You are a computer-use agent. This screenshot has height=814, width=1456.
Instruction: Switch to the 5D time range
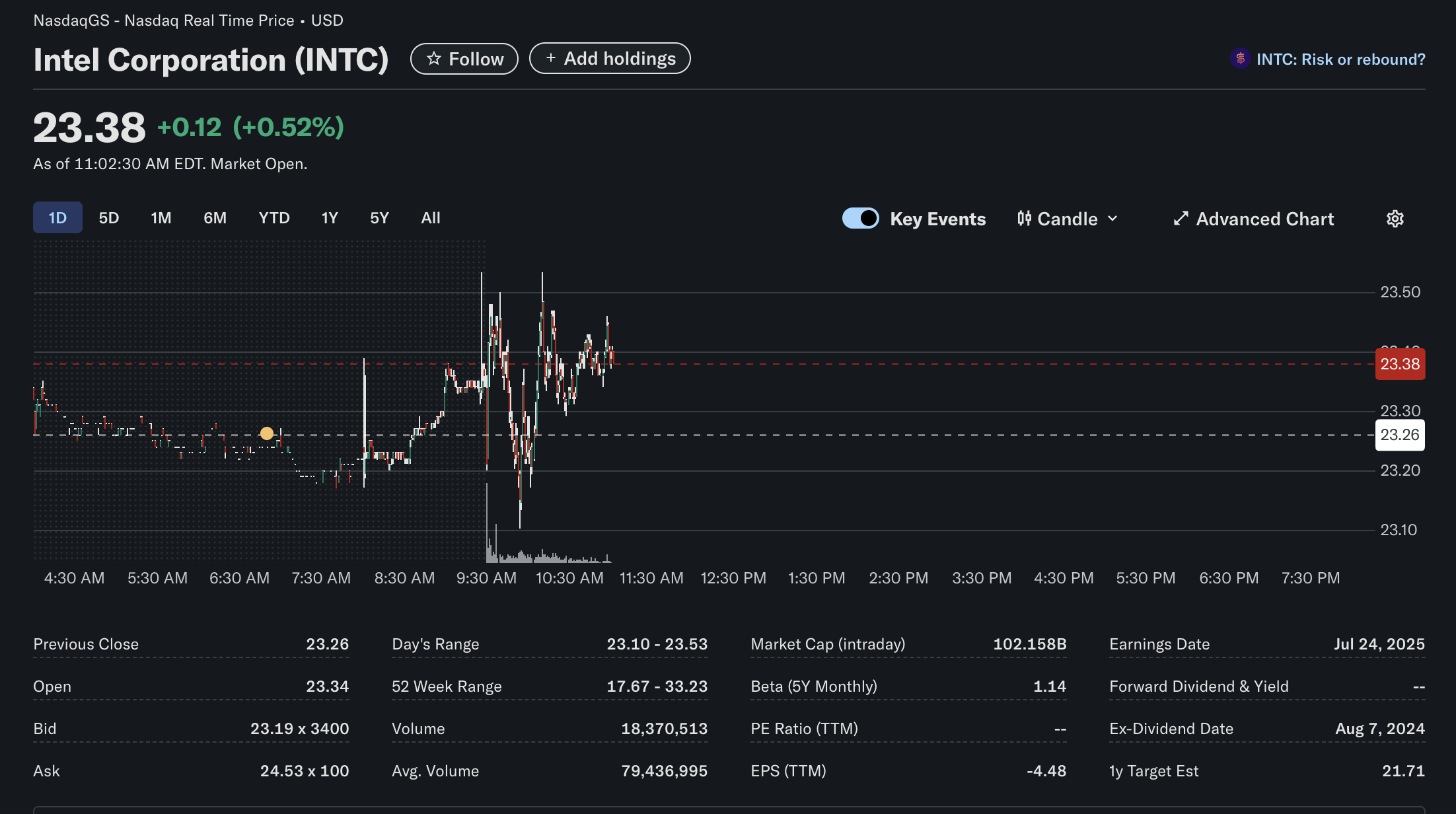pyautogui.click(x=109, y=217)
